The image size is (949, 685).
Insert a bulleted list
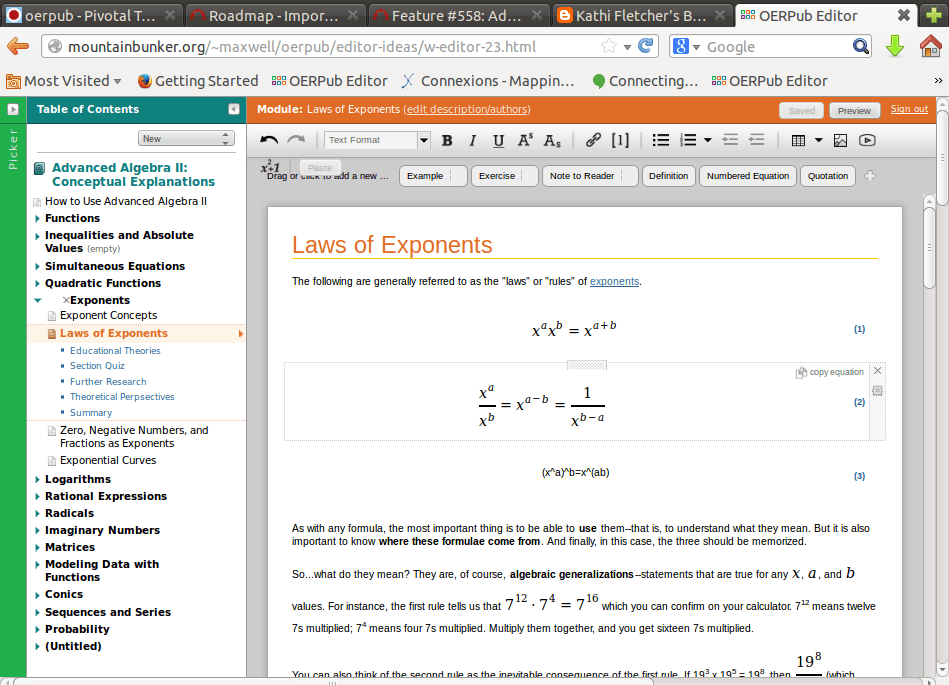[x=661, y=141]
